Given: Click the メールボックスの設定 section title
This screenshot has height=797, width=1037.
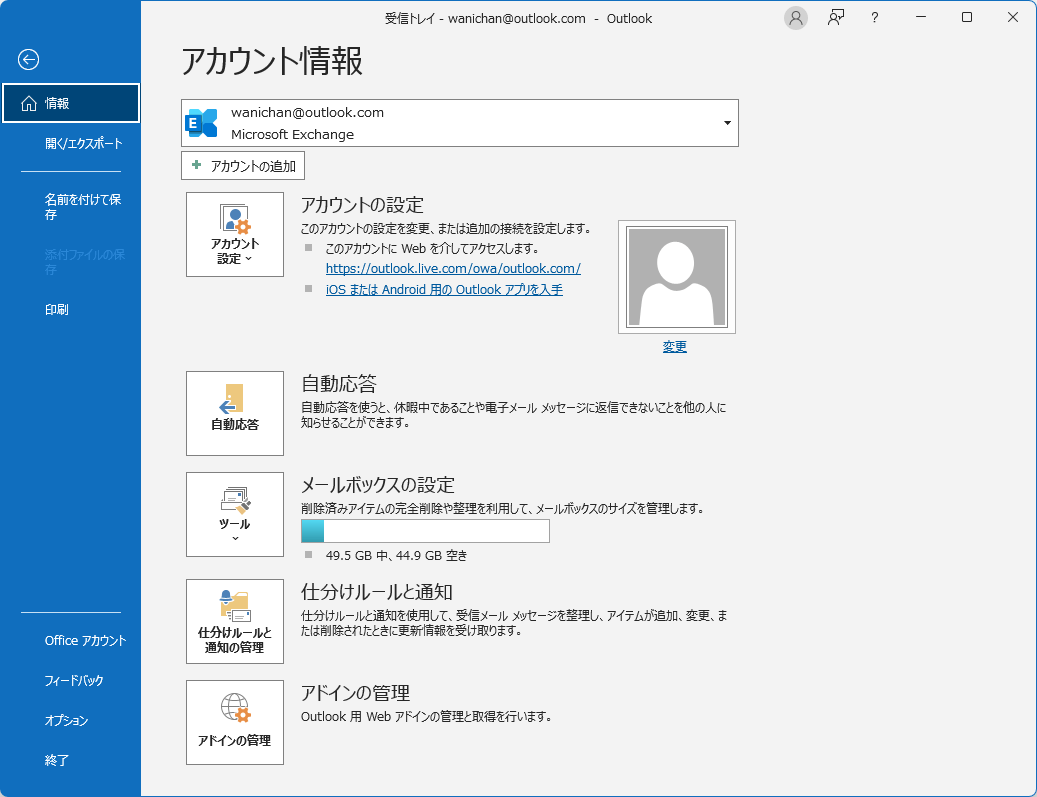Looking at the screenshot, I should point(378,485).
